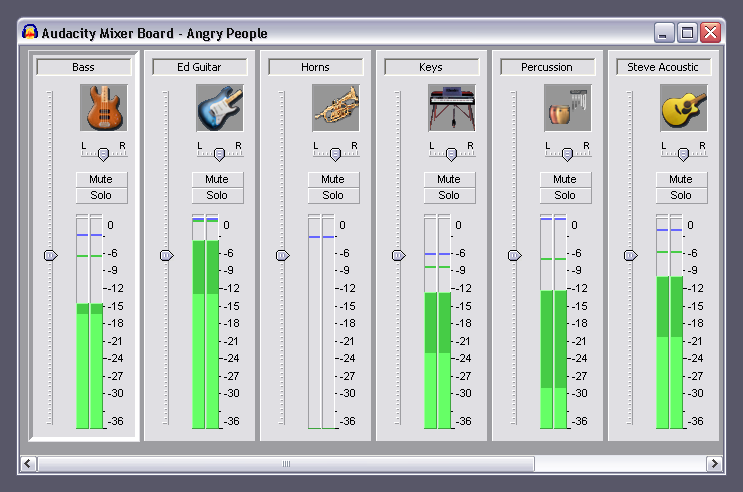Image resolution: width=743 pixels, height=492 pixels.
Task: Click the Keys gain slider thumb
Action: [399, 255]
